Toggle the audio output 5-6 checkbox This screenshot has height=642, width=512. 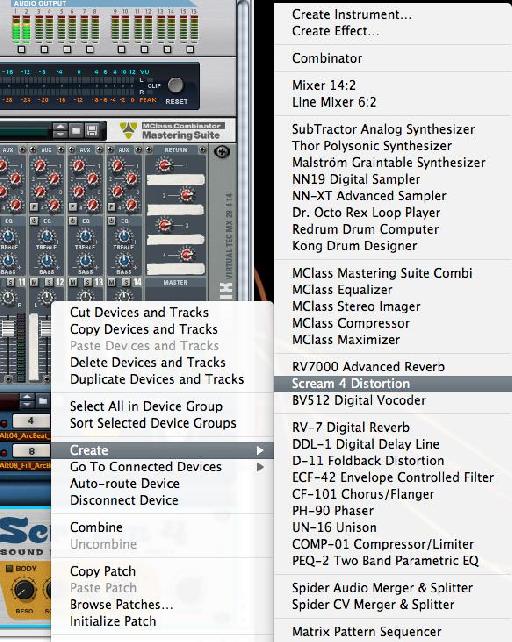67,50
